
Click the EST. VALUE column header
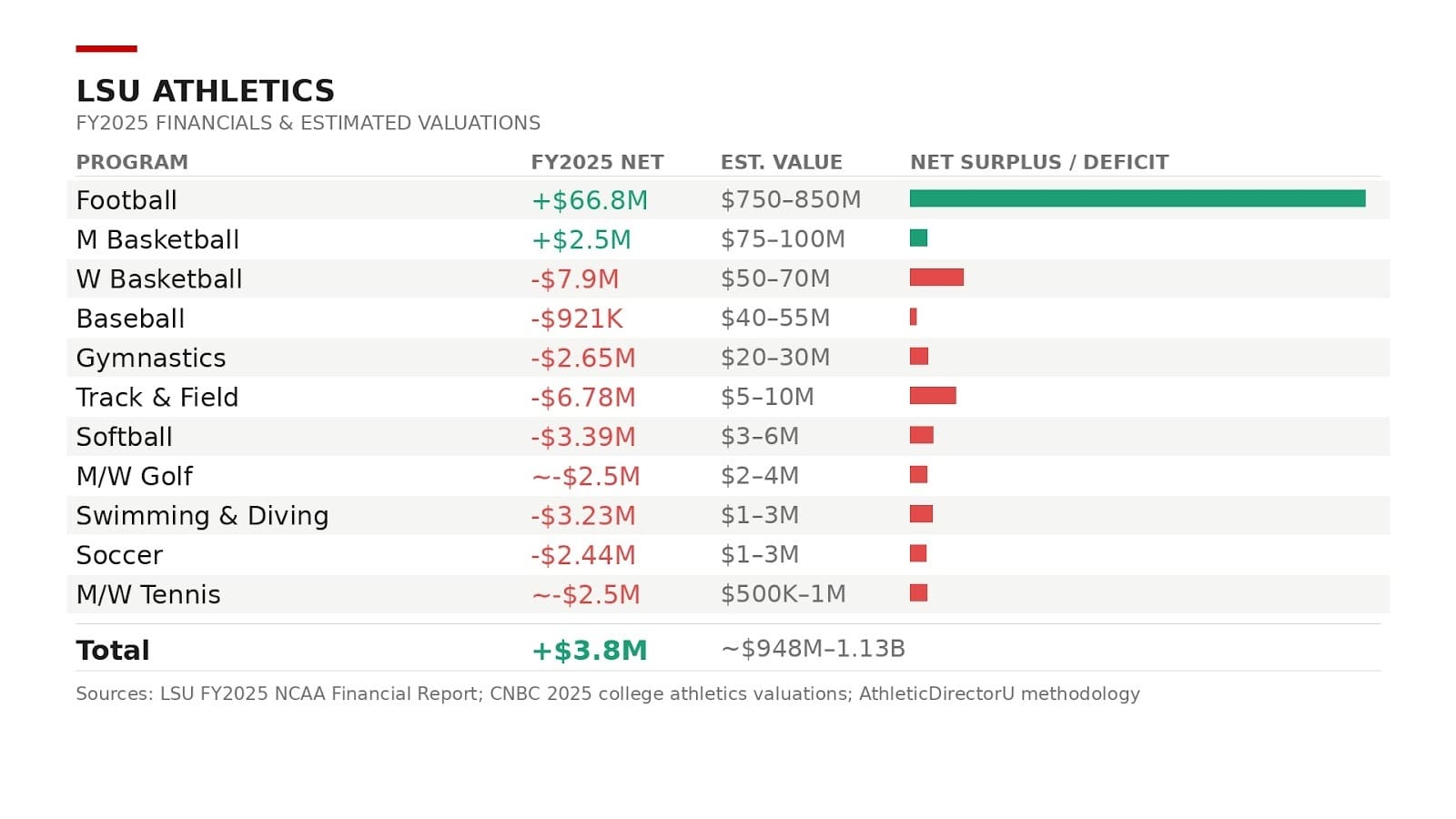(x=781, y=162)
